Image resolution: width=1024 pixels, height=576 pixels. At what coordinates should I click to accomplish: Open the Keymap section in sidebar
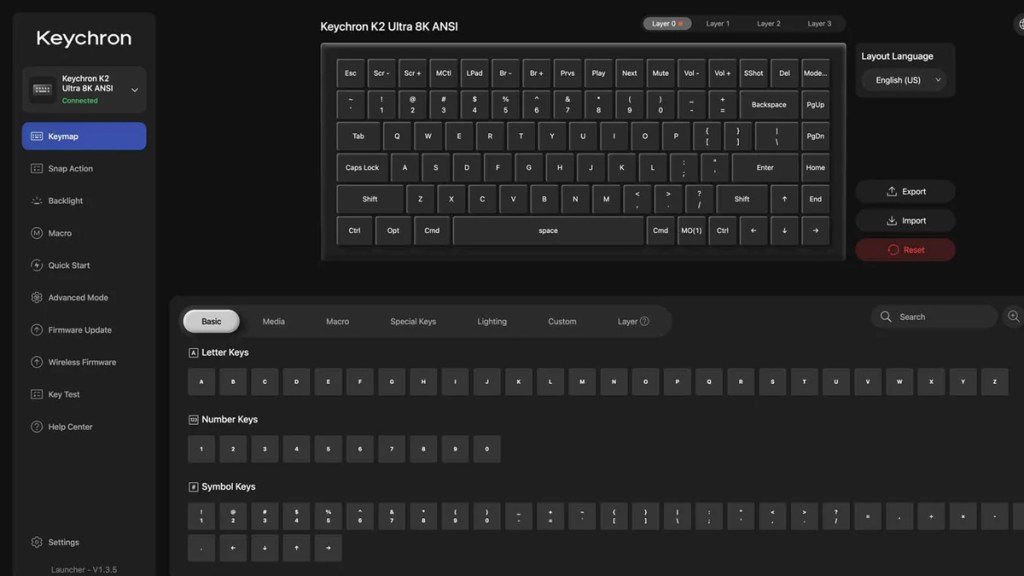[84, 136]
